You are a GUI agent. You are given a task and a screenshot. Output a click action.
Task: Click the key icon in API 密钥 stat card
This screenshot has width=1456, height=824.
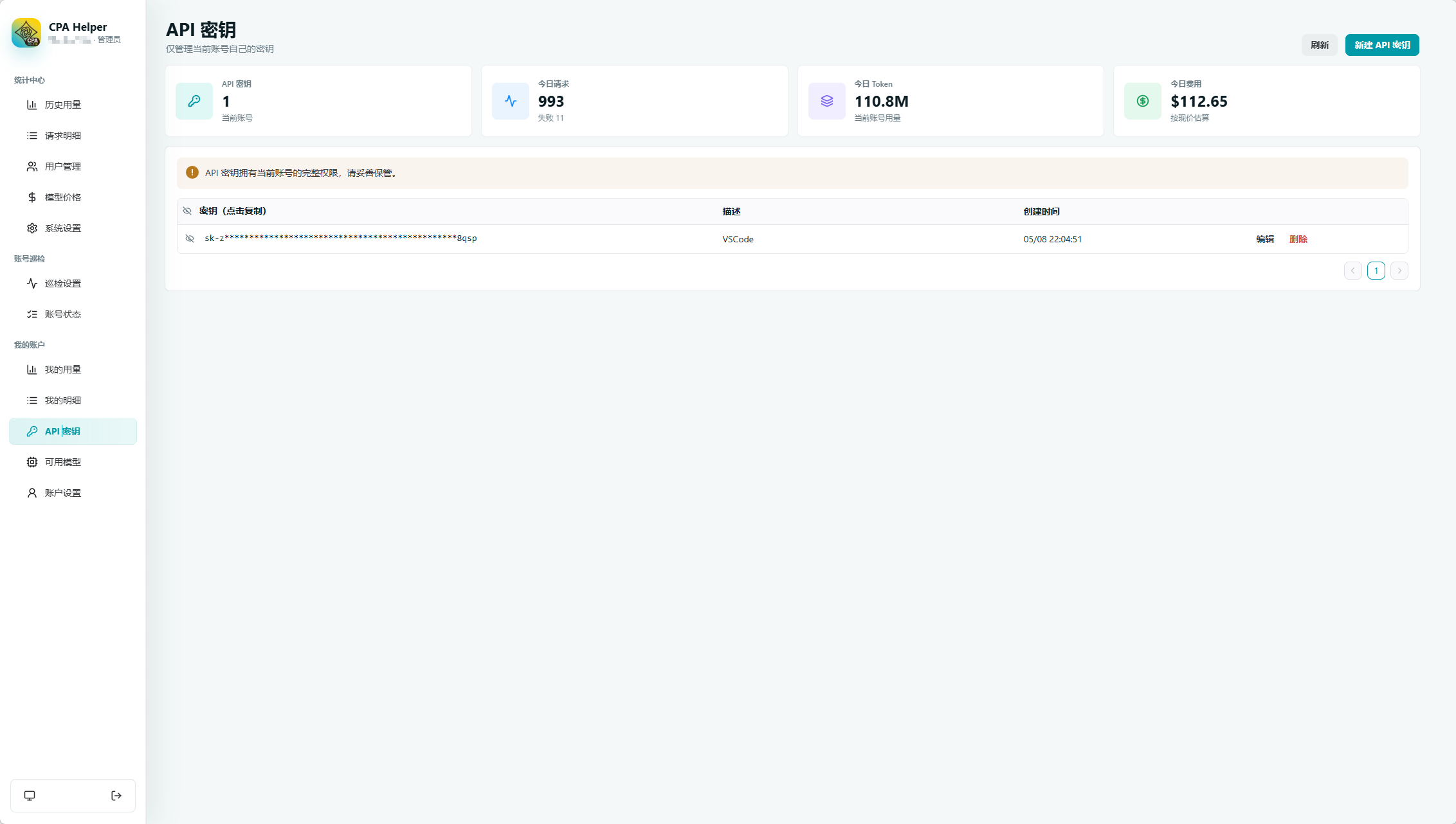point(194,101)
